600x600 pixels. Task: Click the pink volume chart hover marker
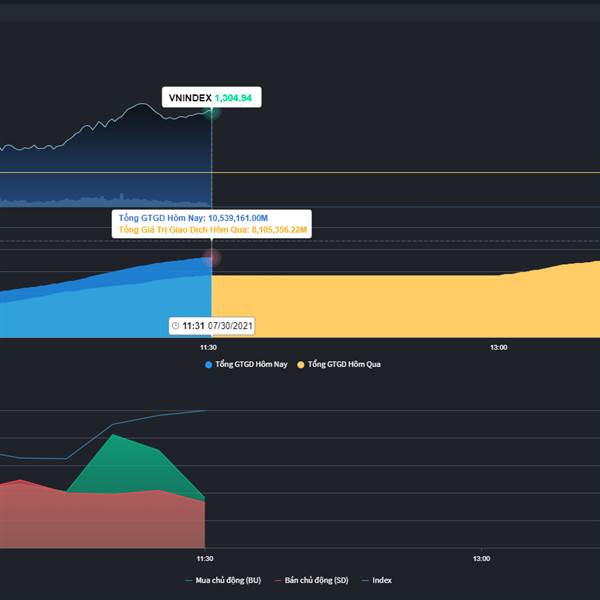click(x=212, y=258)
